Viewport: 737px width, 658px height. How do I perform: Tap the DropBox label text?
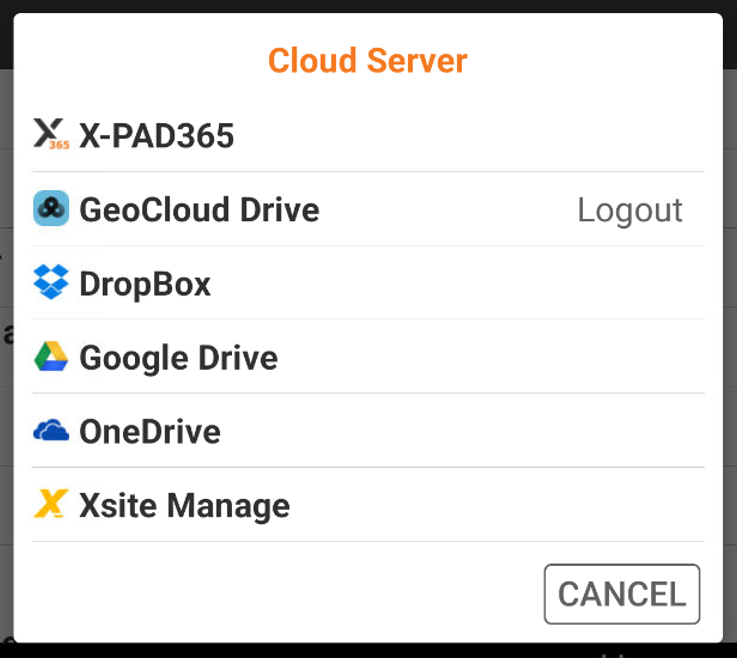click(x=145, y=283)
